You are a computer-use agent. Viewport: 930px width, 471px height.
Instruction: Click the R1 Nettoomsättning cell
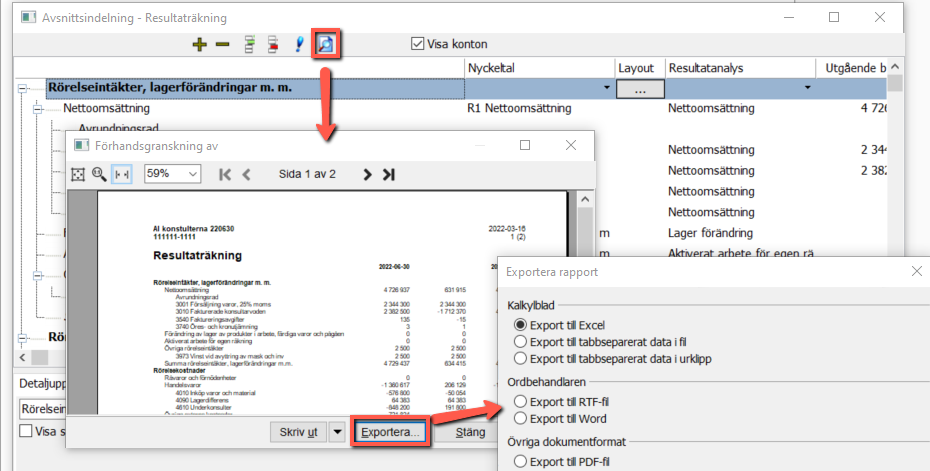[x=519, y=109]
